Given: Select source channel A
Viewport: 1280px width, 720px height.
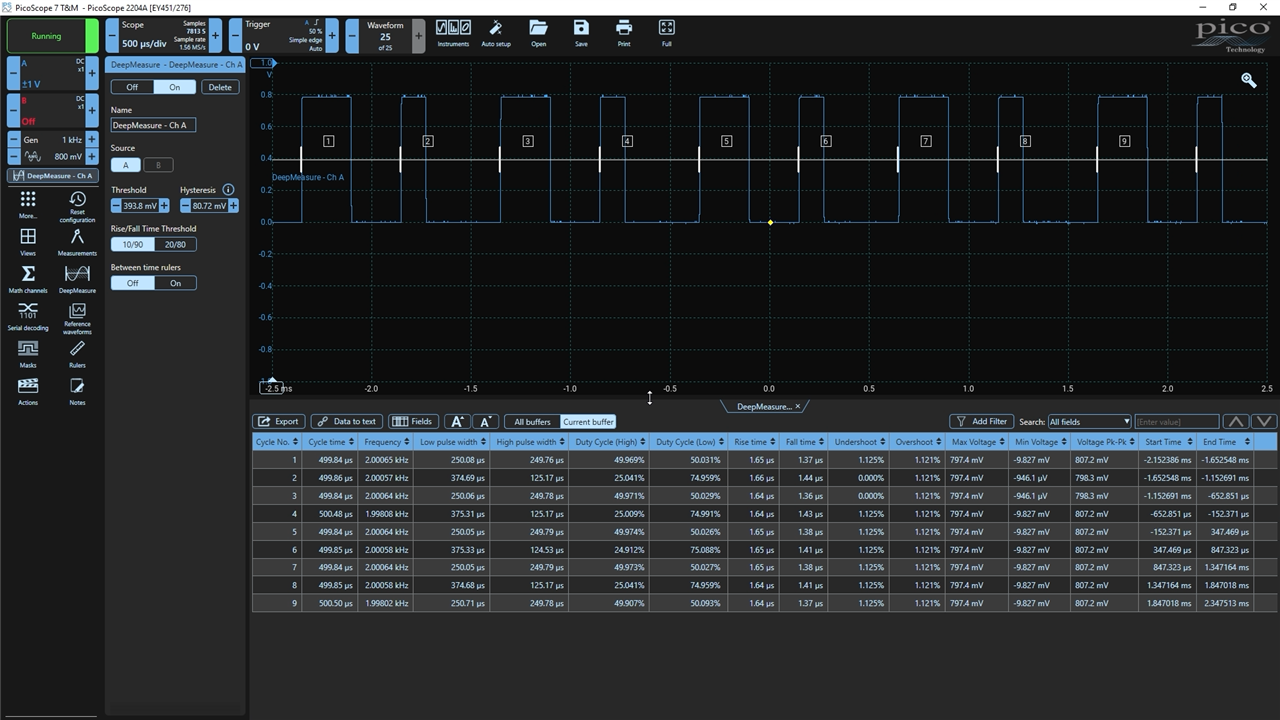Looking at the screenshot, I should [125, 165].
